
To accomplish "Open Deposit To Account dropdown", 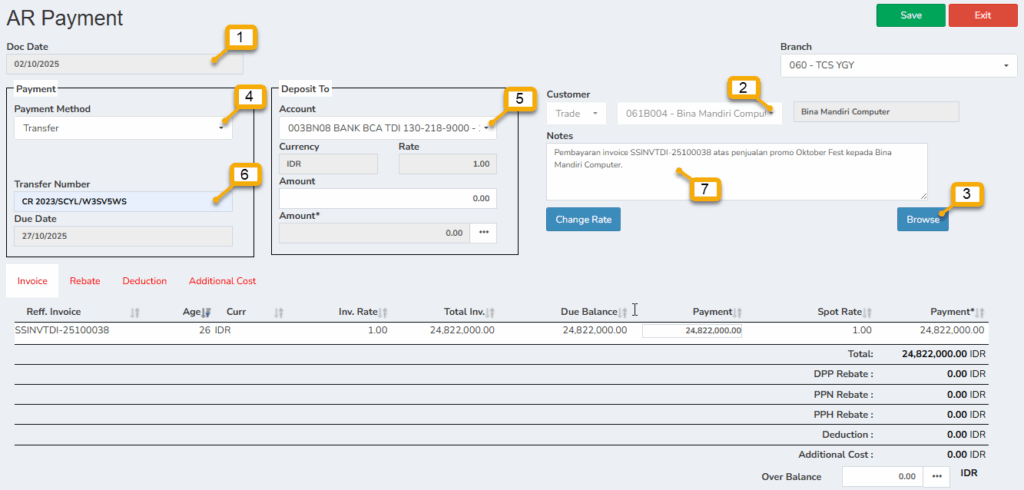I will [x=387, y=128].
